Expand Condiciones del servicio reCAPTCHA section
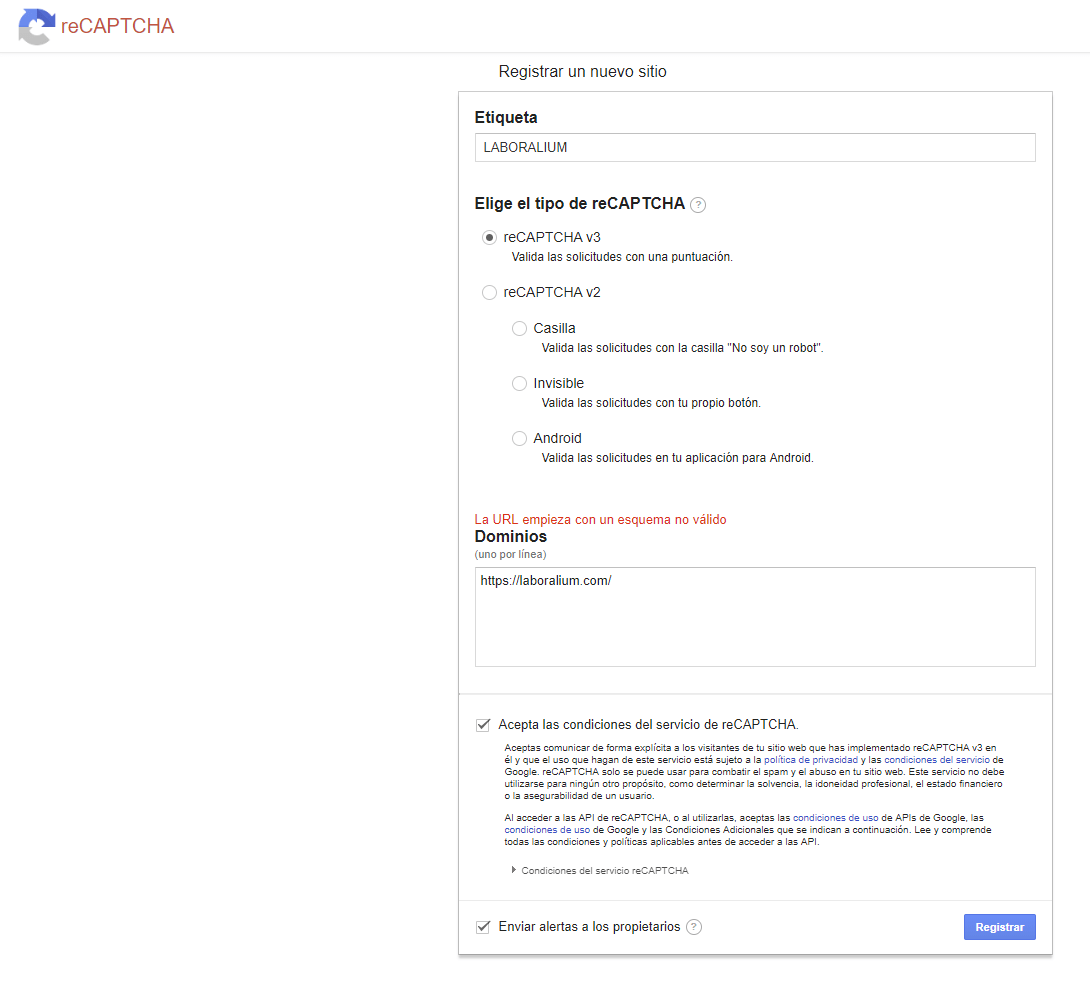The width and height of the screenshot is (1090, 983). (600, 871)
